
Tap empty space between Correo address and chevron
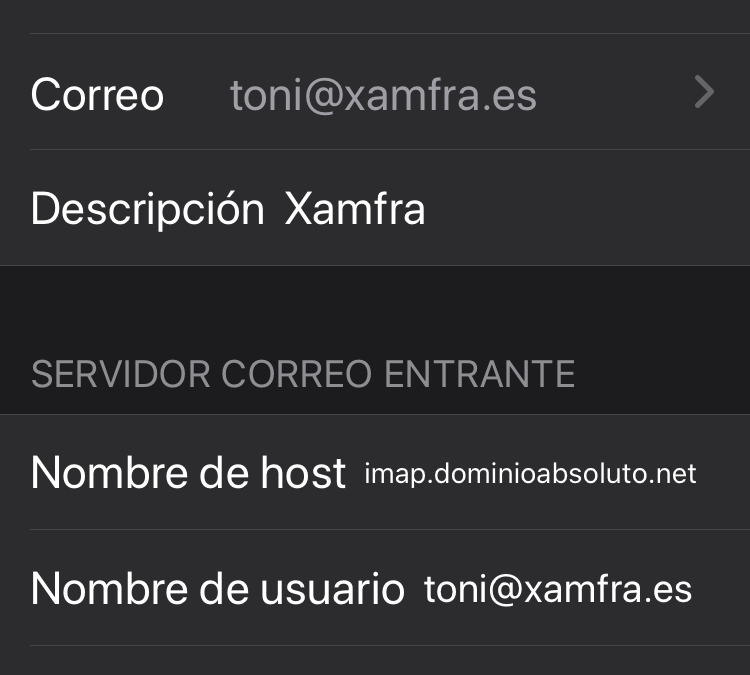coord(615,95)
